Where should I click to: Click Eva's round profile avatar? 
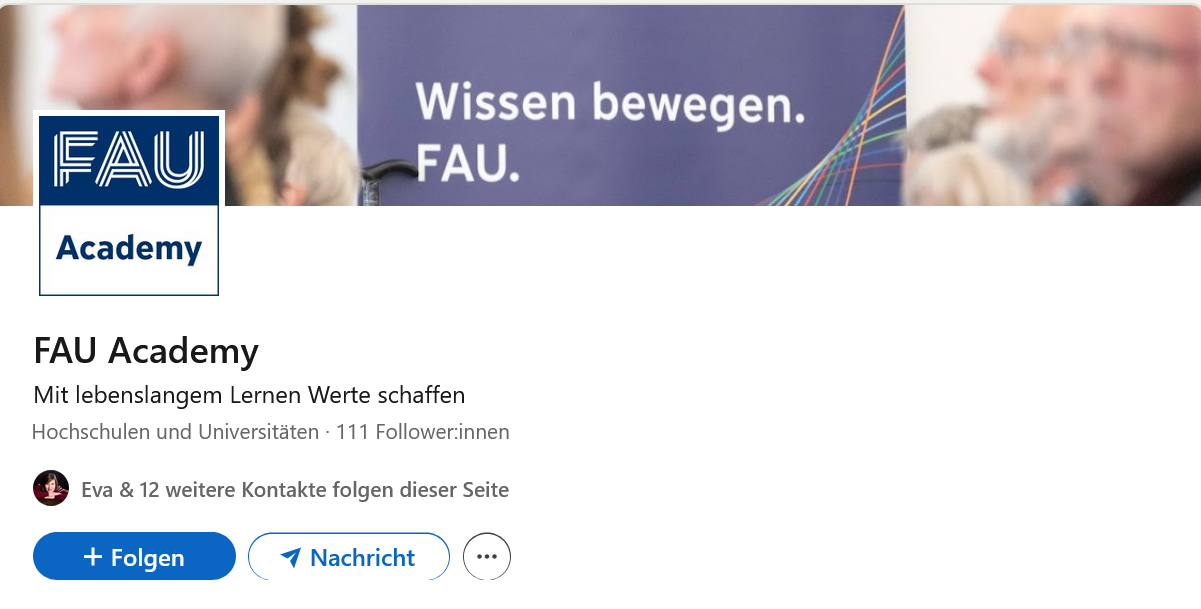(x=51, y=488)
